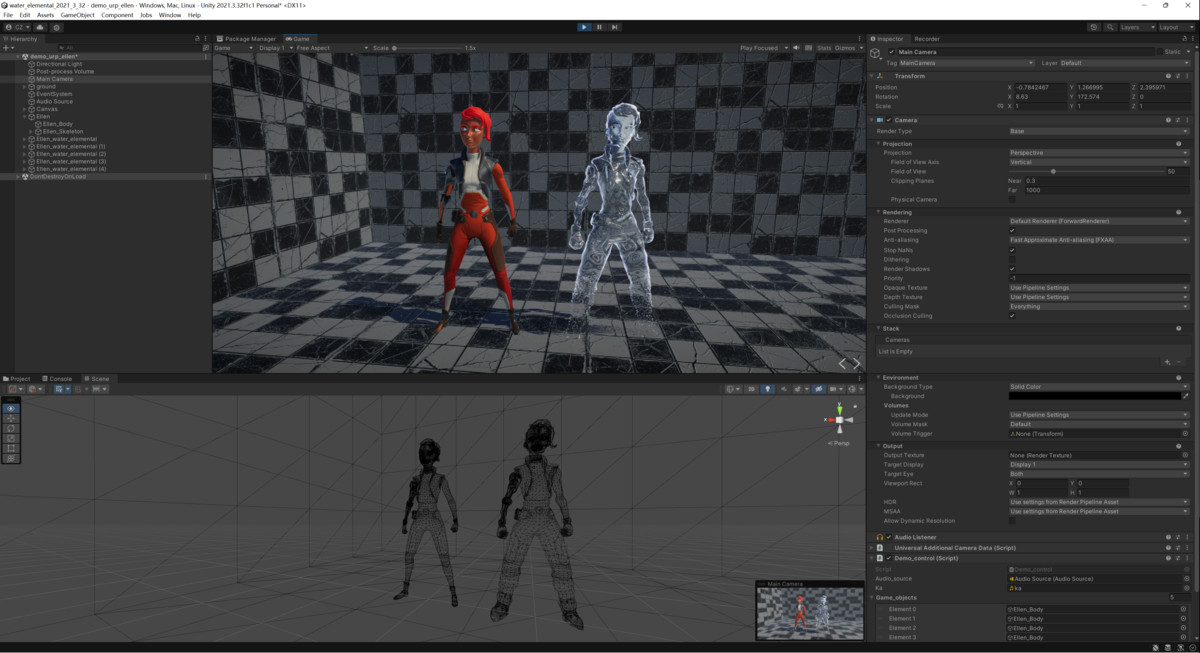
Task: Select the Move tool in Scene view
Action: pyautogui.click(x=11, y=418)
